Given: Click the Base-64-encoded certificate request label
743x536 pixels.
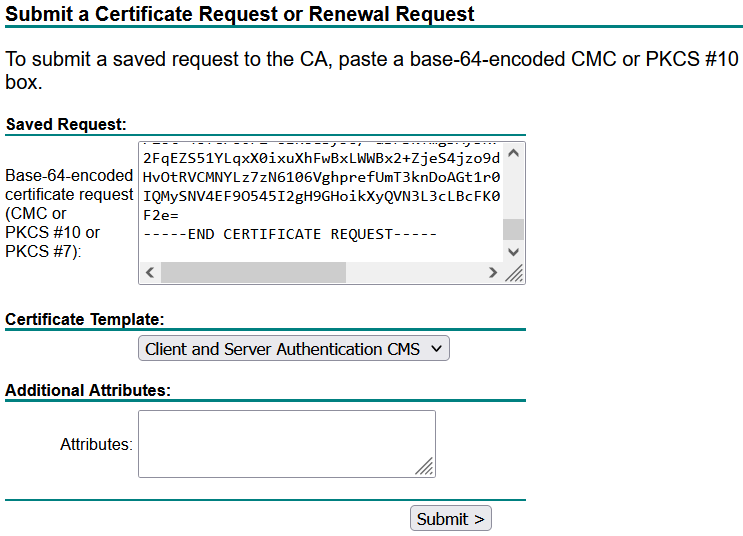Looking at the screenshot, I should pyautogui.click(x=69, y=213).
